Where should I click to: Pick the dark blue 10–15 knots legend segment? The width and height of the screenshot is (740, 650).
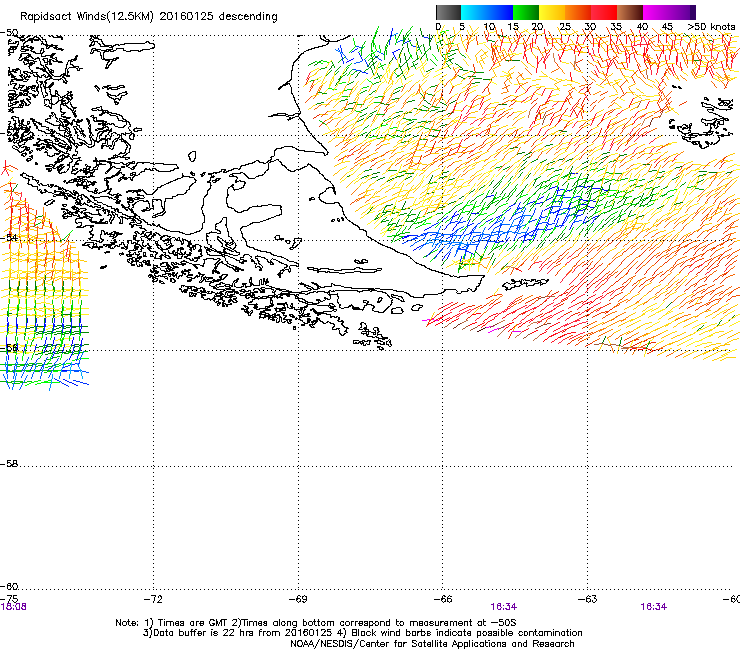pyautogui.click(x=500, y=12)
